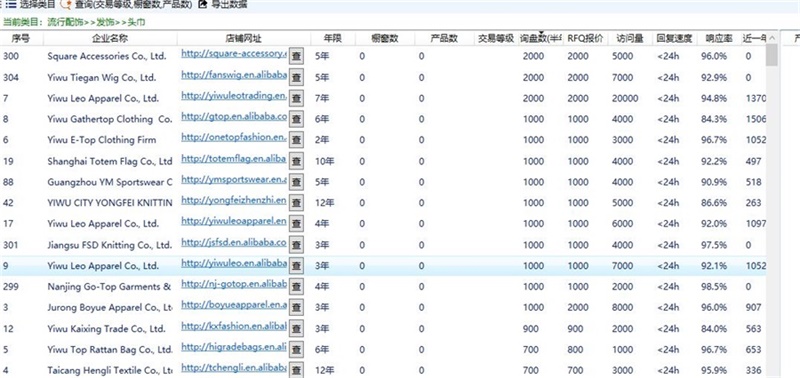800x378 pixels.
Task: Open the jsfsd.en.alibaba store link
Action: [x=234, y=243]
